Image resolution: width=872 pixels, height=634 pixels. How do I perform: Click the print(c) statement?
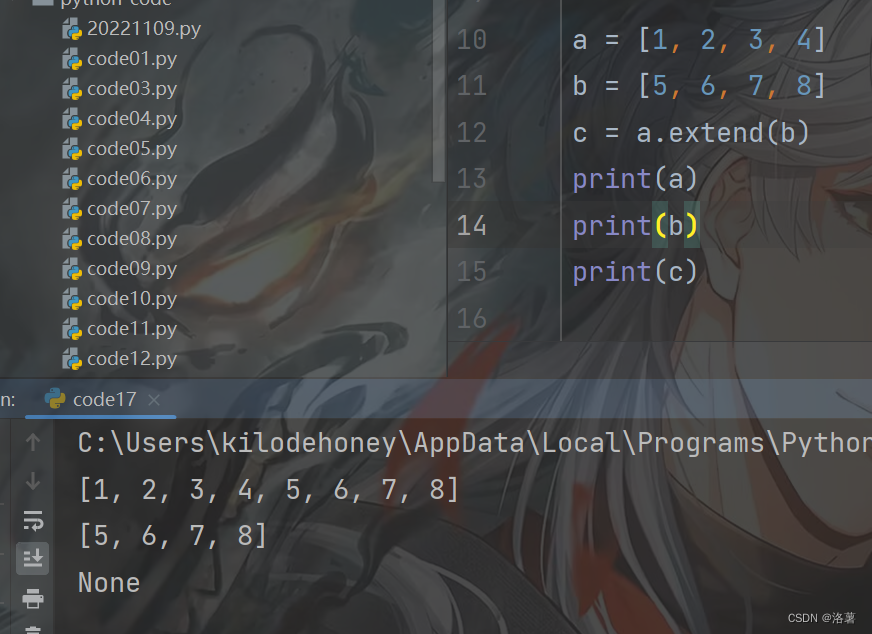click(x=635, y=272)
